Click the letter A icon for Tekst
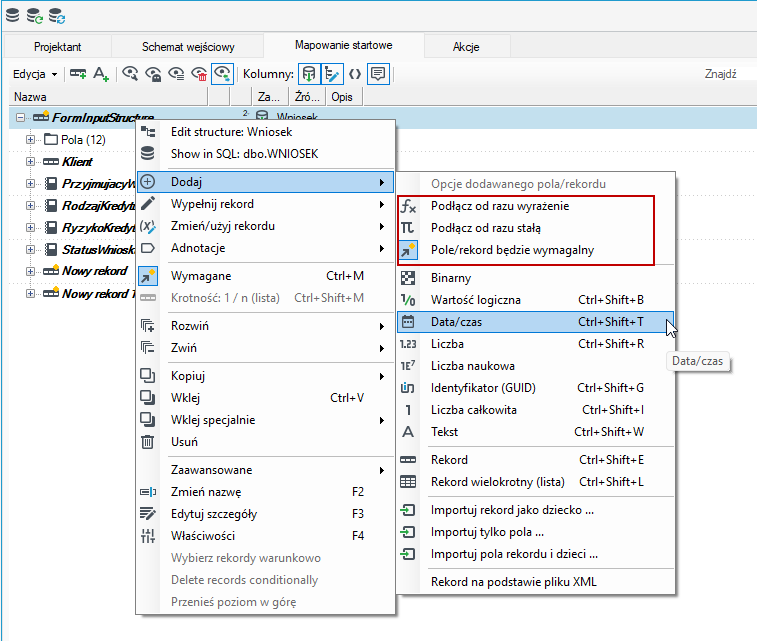 [x=408, y=432]
